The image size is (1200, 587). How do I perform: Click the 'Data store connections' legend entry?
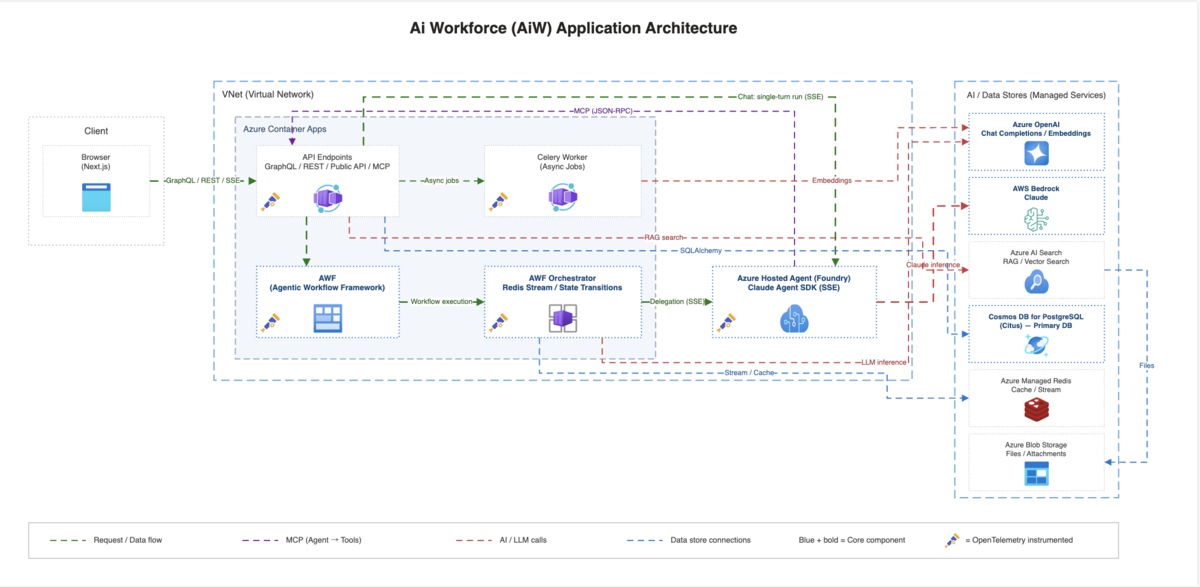click(x=710, y=540)
